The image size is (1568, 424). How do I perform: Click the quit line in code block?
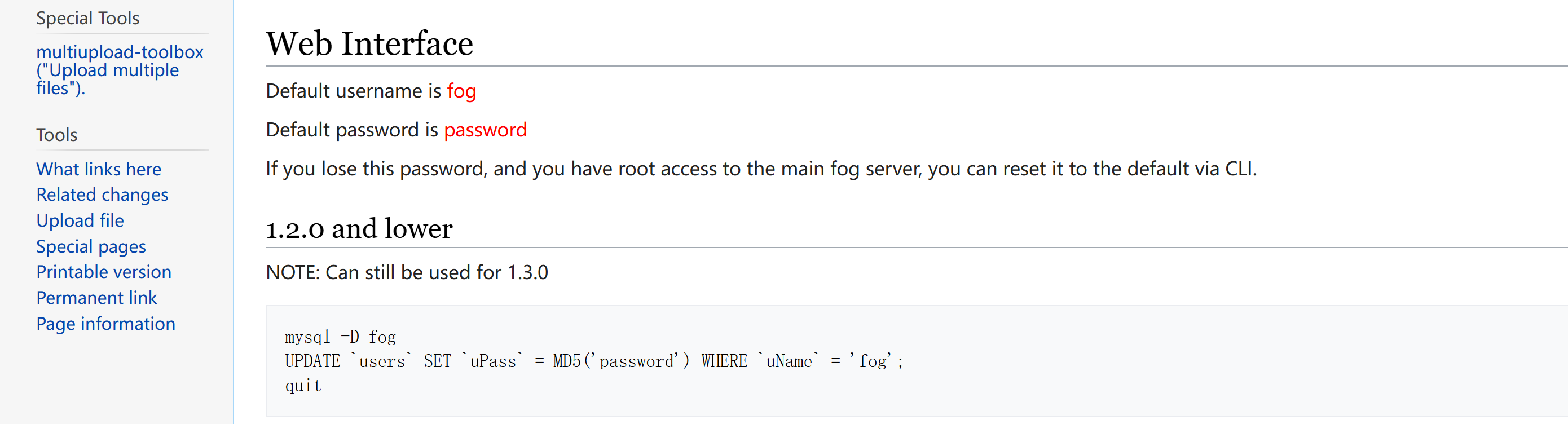[303, 386]
